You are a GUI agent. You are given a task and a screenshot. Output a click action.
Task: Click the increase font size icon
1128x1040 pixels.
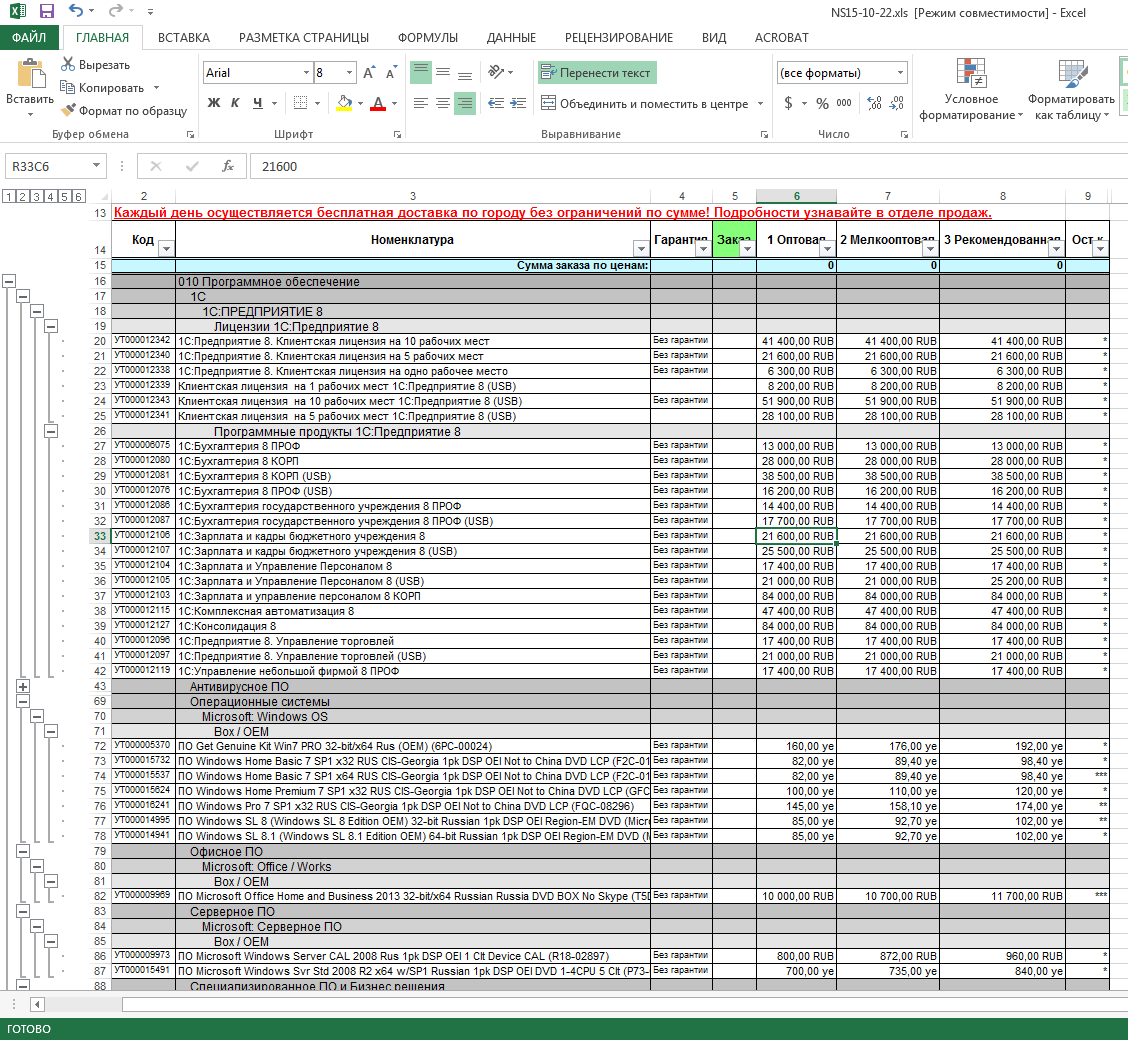click(369, 73)
